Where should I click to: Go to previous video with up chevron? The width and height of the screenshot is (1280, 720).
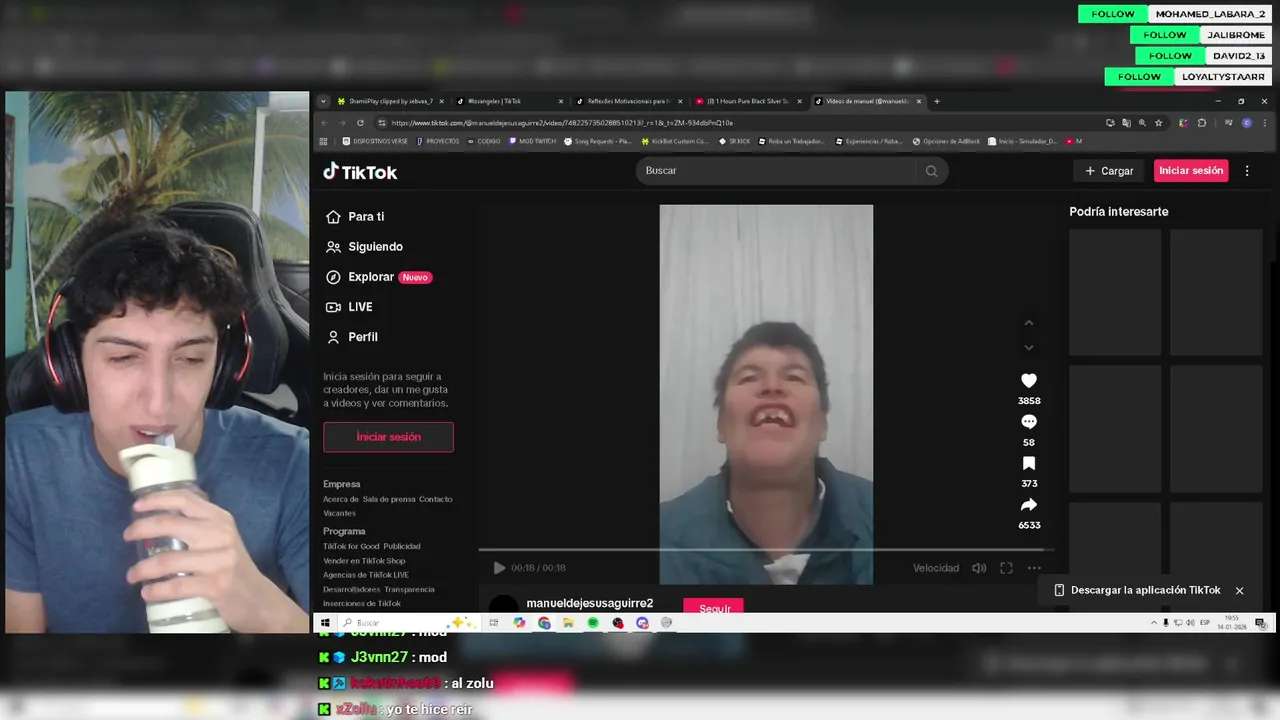[1029, 323]
